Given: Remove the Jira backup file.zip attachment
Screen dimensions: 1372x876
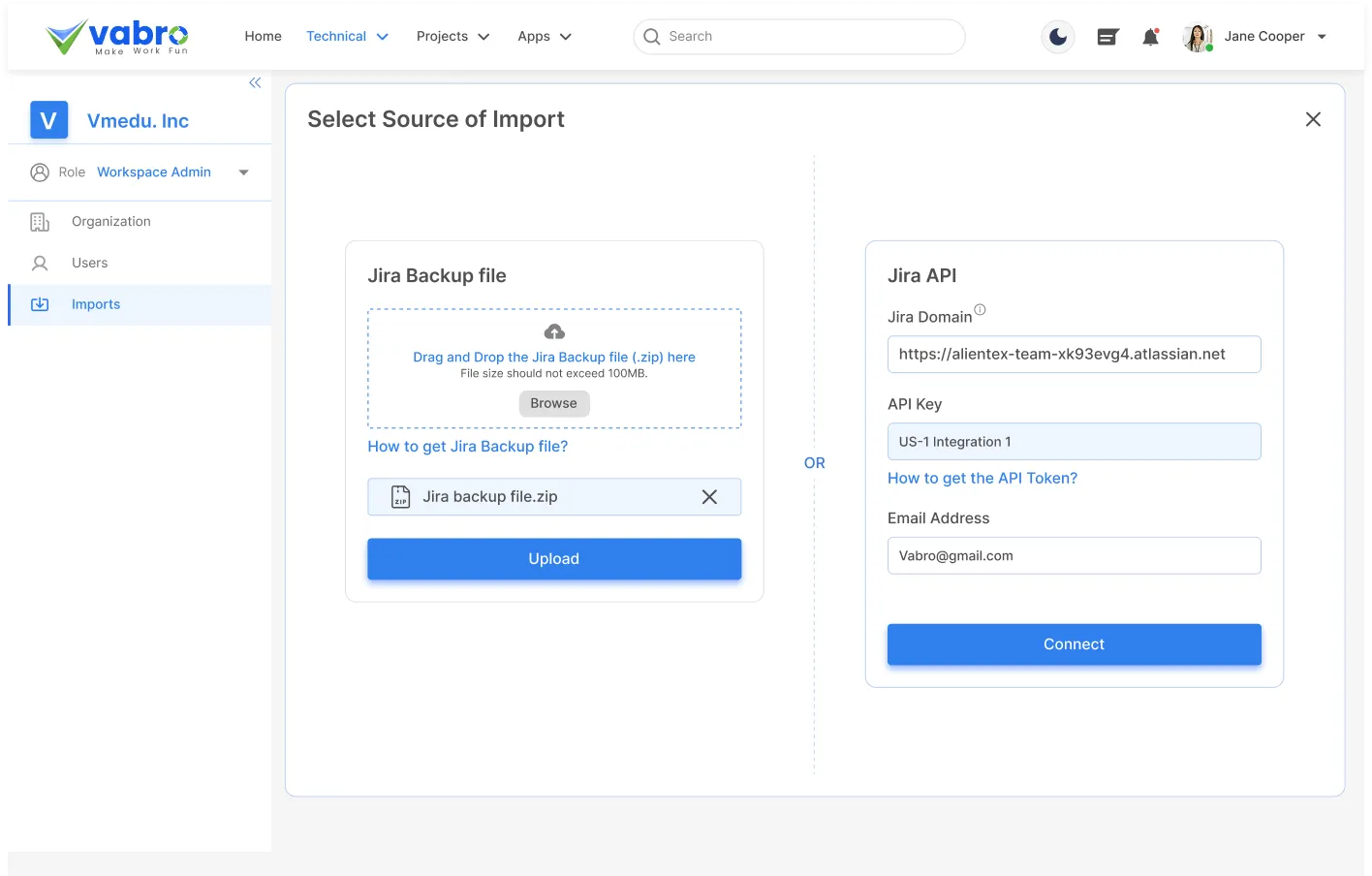Looking at the screenshot, I should [x=709, y=497].
